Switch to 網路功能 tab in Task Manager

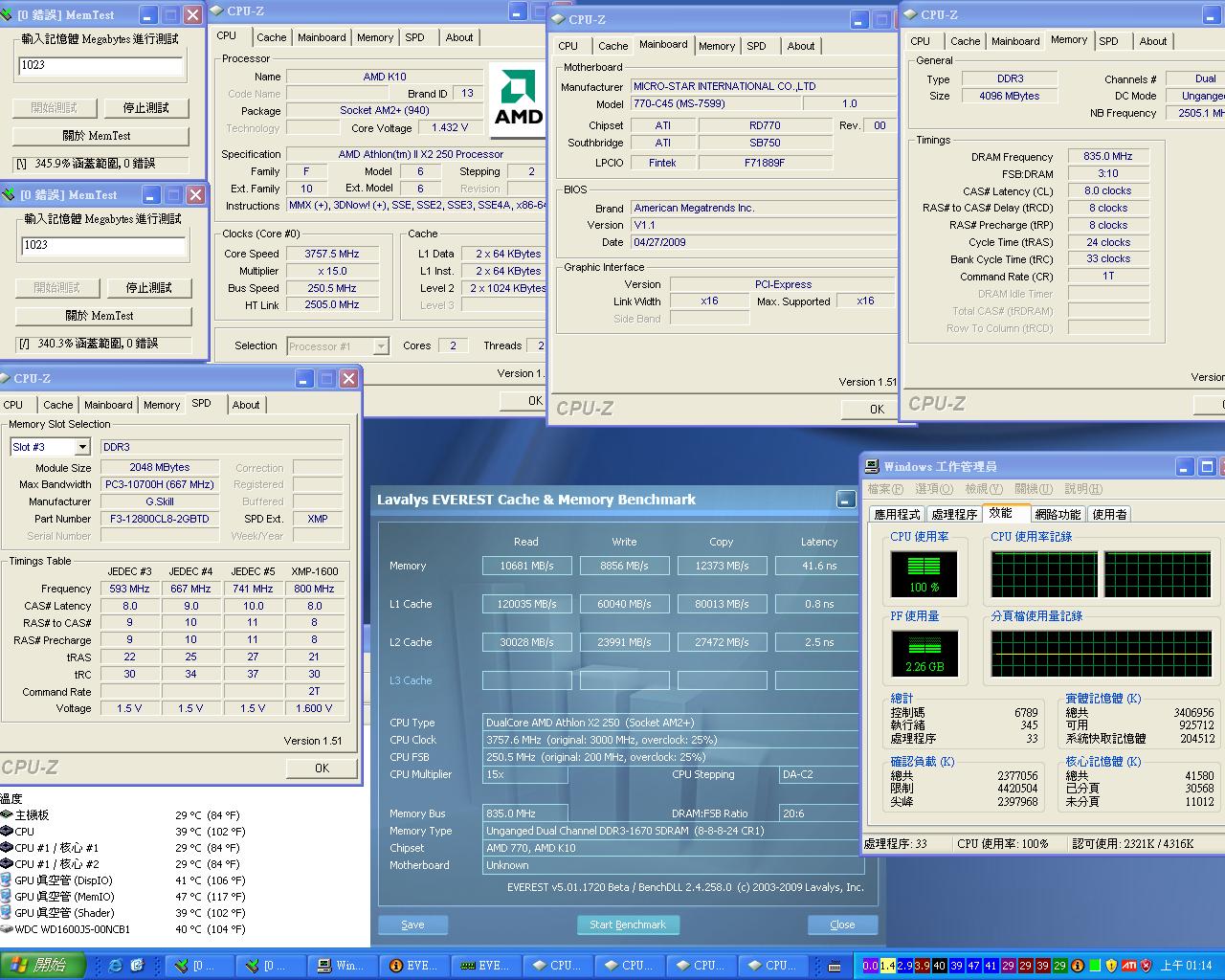pyautogui.click(x=1058, y=515)
